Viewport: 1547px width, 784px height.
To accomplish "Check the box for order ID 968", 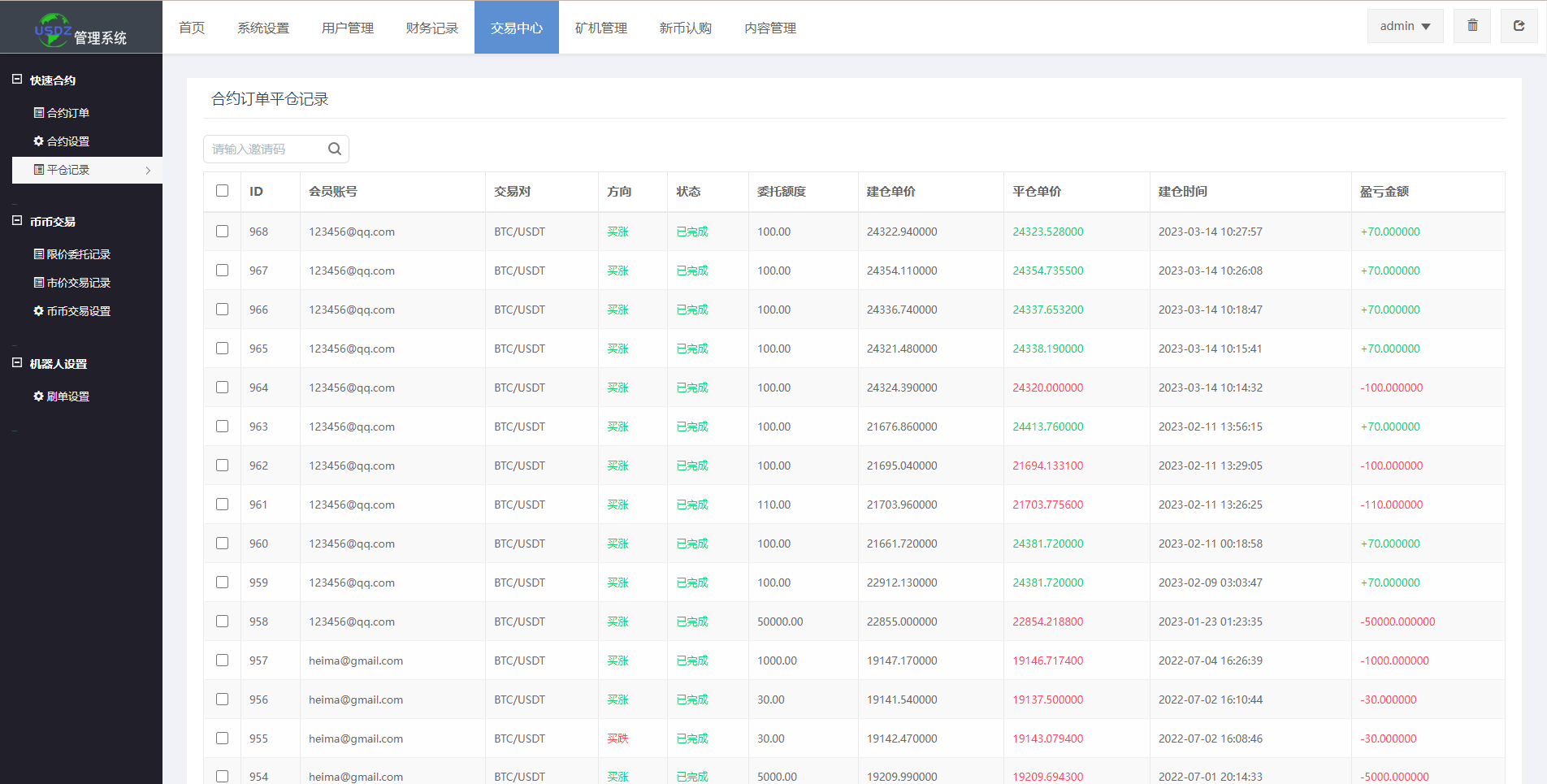I will point(222,232).
